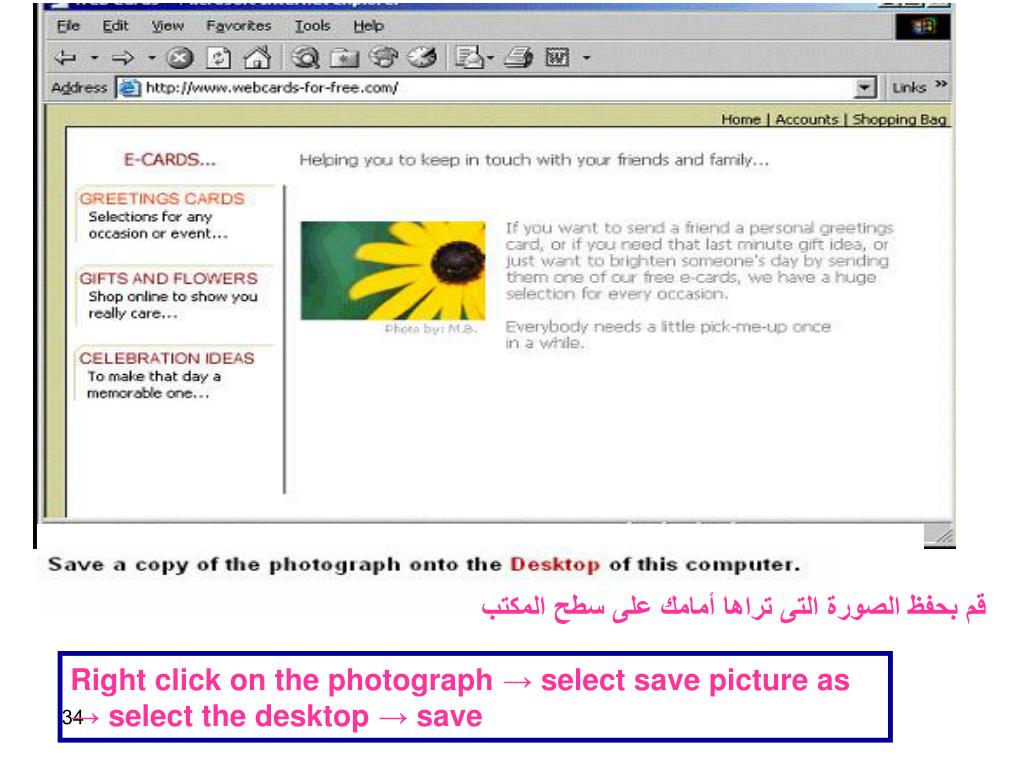This screenshot has height=768, width=1024.
Task: Click the 'If you want to send a friend' paragraph
Action: pyautogui.click(x=699, y=261)
